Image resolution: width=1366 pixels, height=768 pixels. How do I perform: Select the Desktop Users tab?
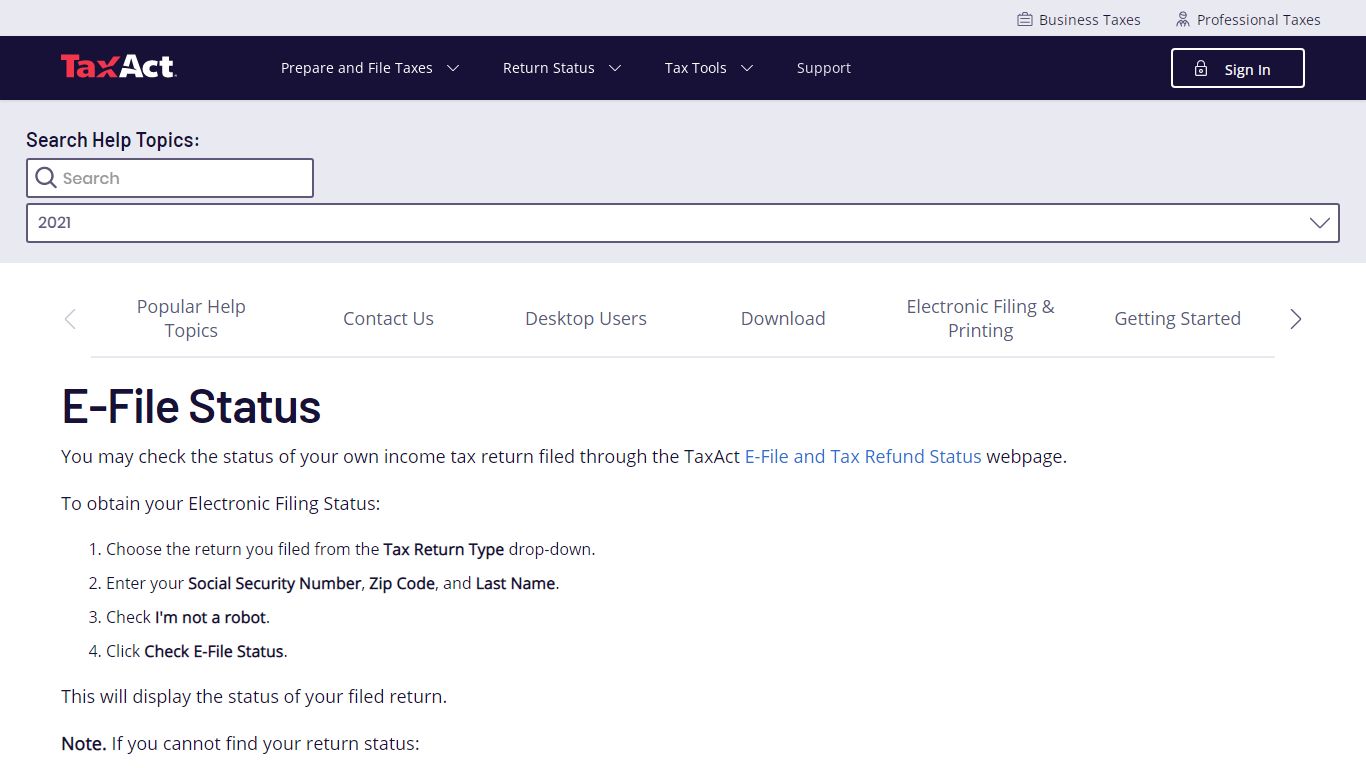(x=586, y=319)
